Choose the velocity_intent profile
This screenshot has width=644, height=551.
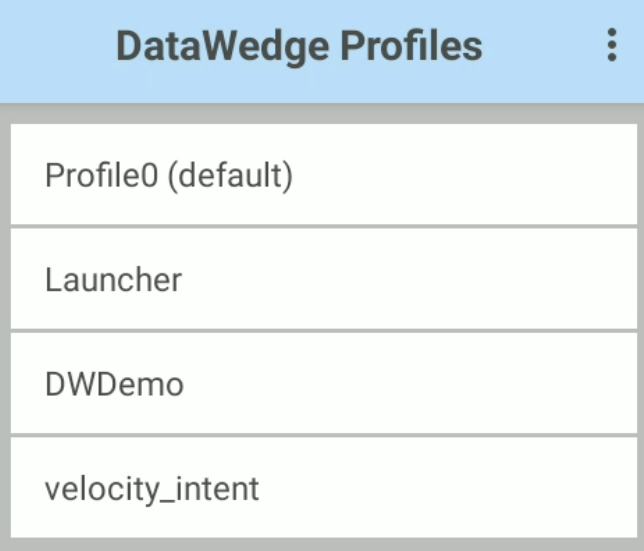click(322, 487)
